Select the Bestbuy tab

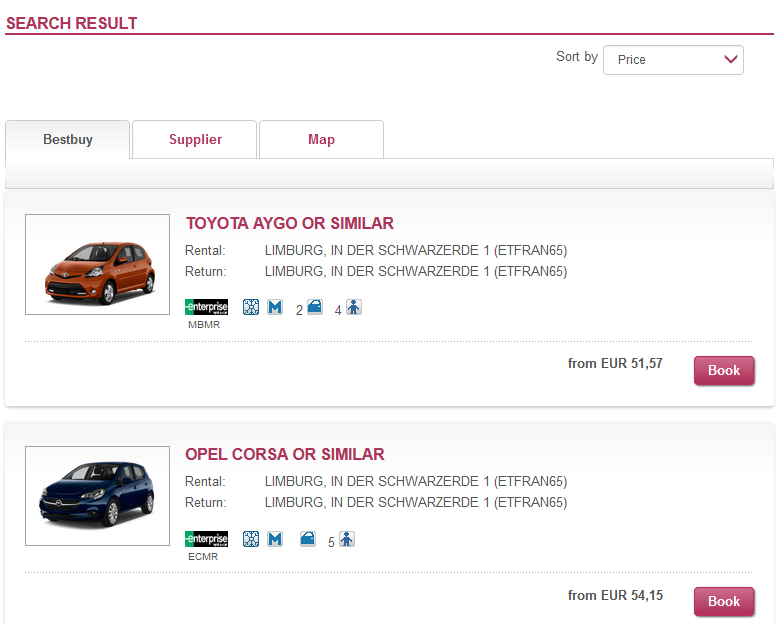click(68, 140)
